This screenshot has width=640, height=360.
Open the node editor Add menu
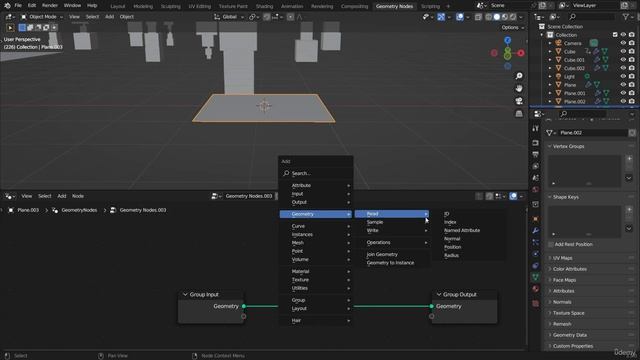click(62, 196)
